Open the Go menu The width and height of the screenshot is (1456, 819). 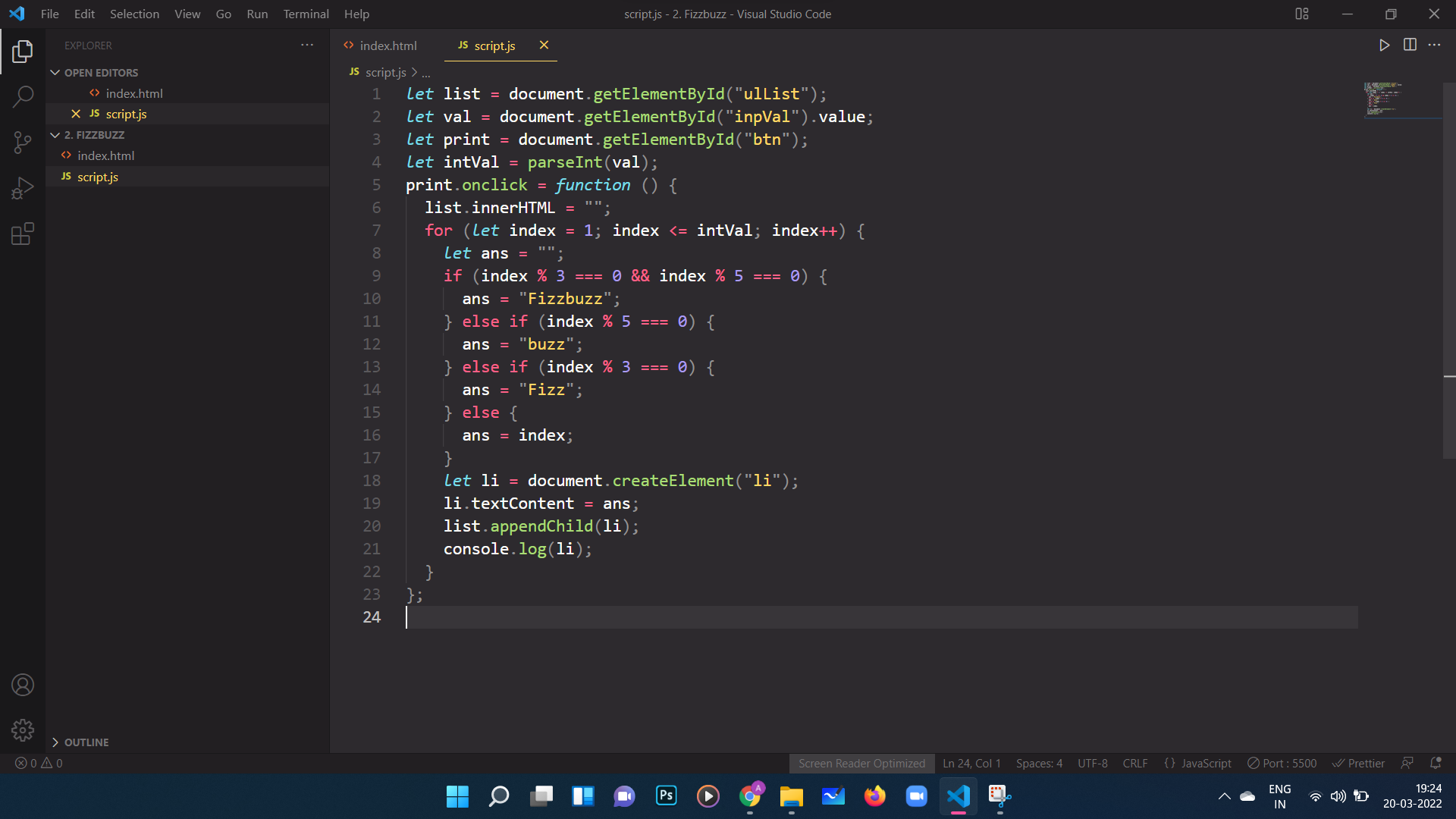[223, 14]
